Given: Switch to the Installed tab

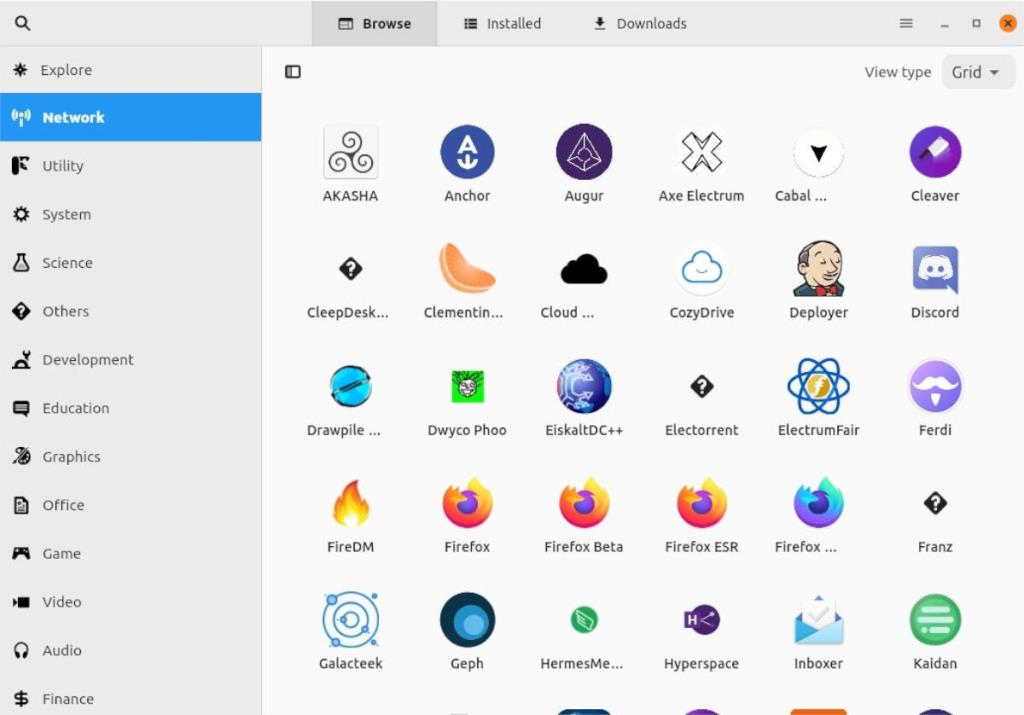Looking at the screenshot, I should 501,23.
